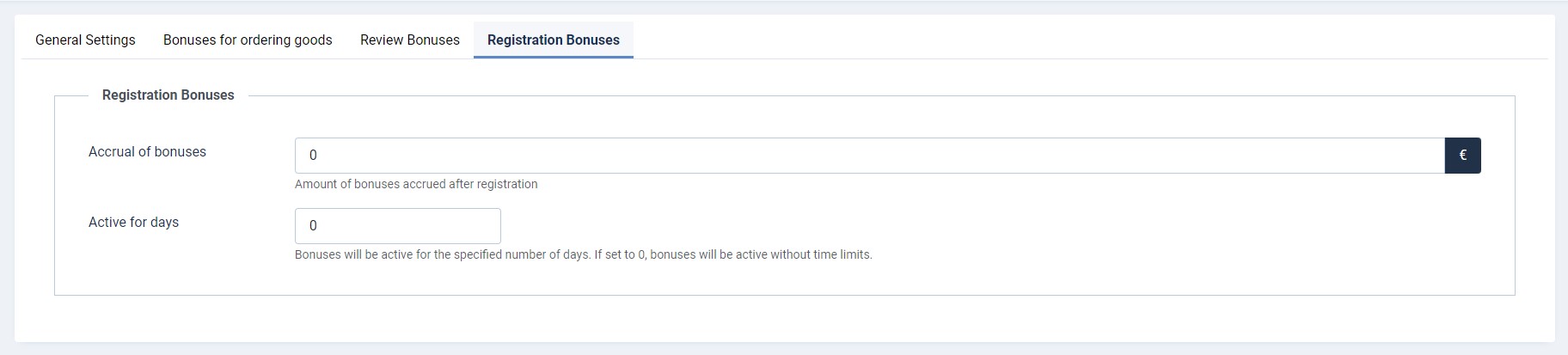Viewport: 1568px width, 355px height.
Task: Click the zero value in Active days field
Action: point(313,226)
